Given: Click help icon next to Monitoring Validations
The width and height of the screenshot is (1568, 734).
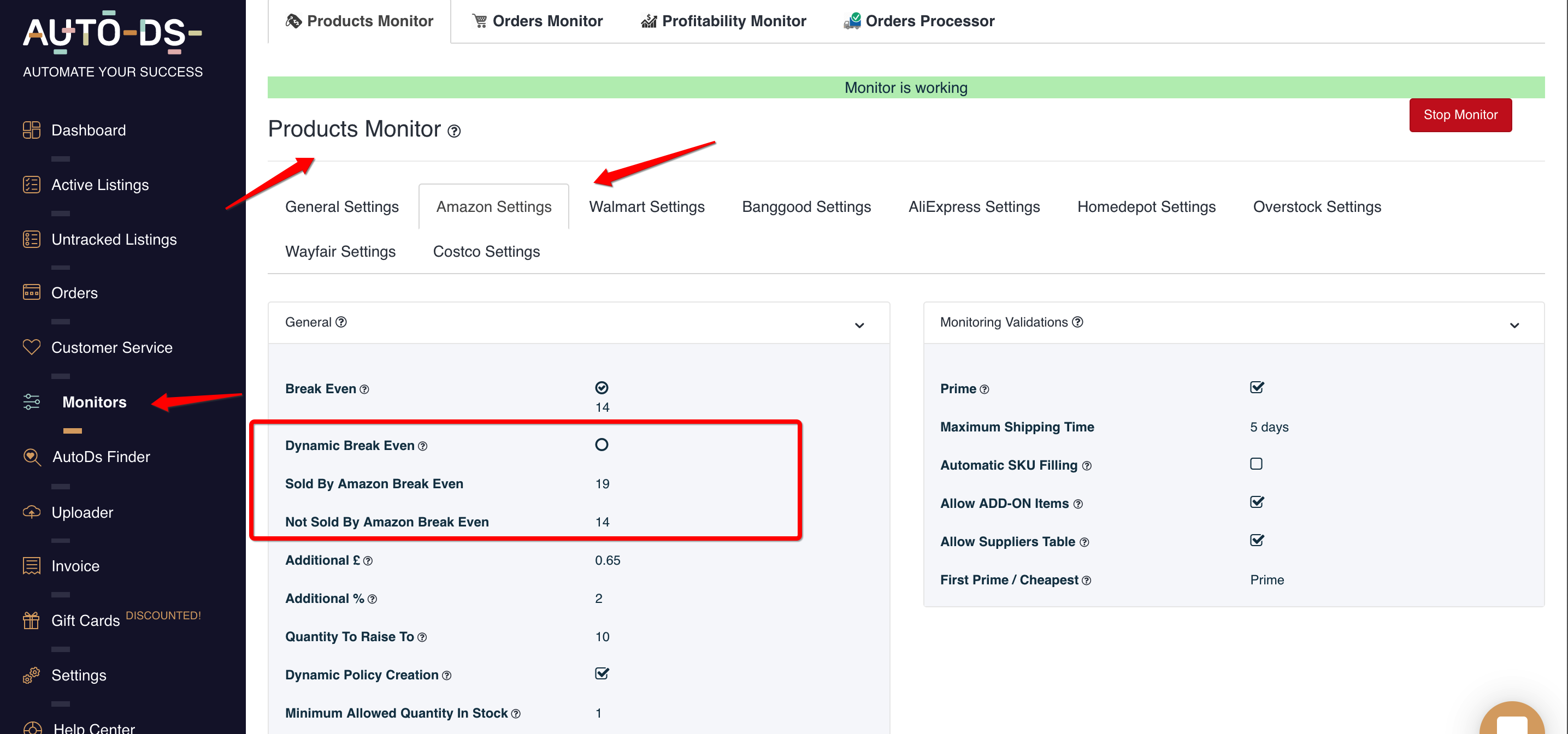Looking at the screenshot, I should point(1077,322).
